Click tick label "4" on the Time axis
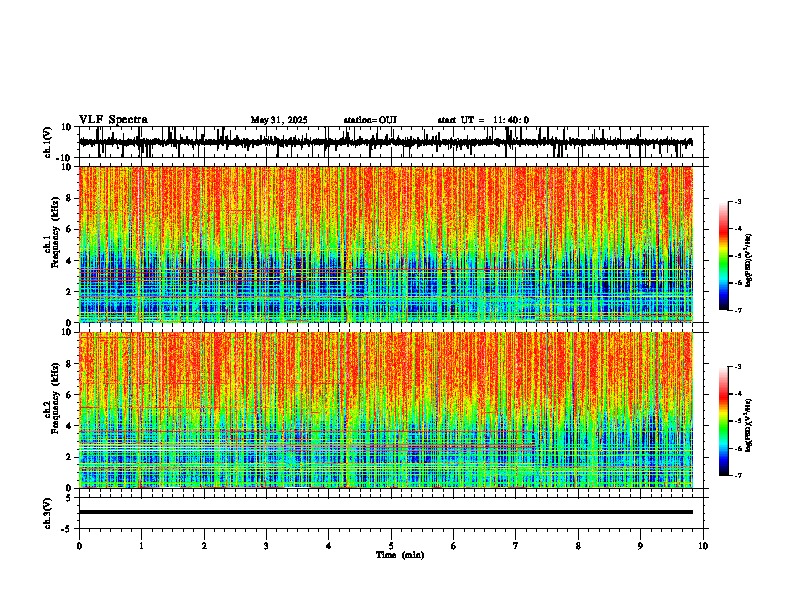Screen dimensions: 792x612 328,546
